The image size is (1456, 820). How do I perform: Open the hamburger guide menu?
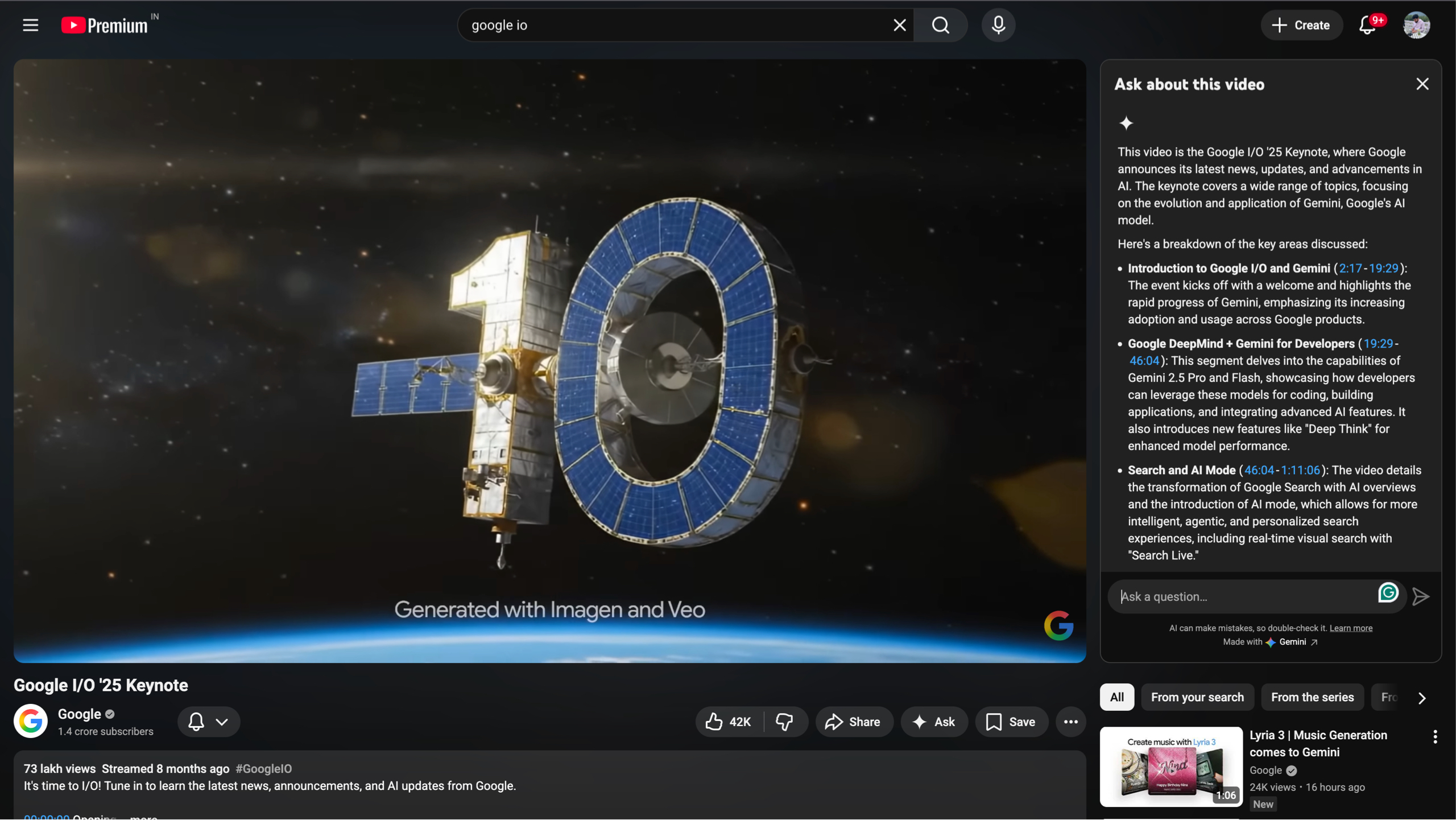(30, 25)
